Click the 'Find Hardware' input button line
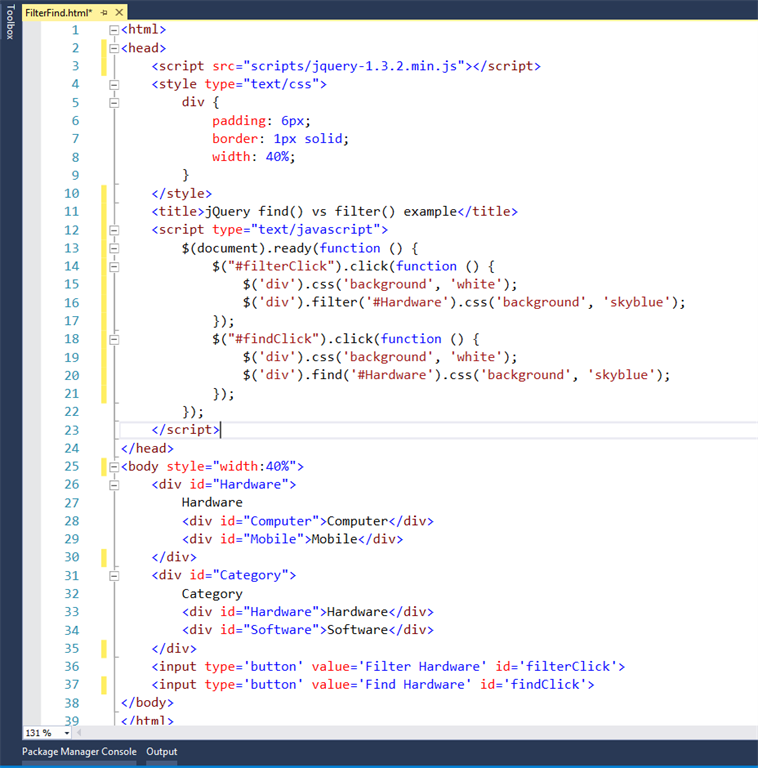The height and width of the screenshot is (768, 758). [x=373, y=685]
